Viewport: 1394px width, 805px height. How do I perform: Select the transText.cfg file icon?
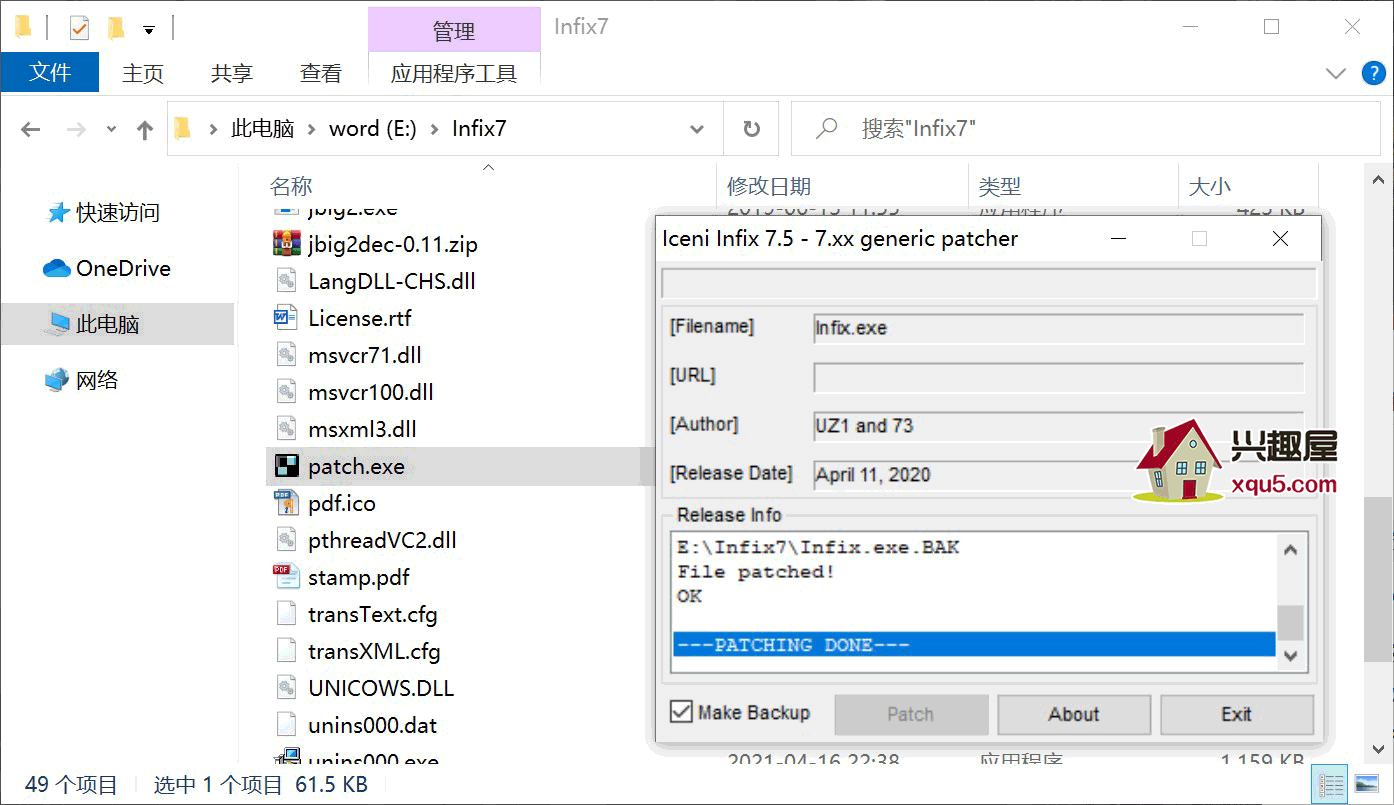pyautogui.click(x=286, y=614)
